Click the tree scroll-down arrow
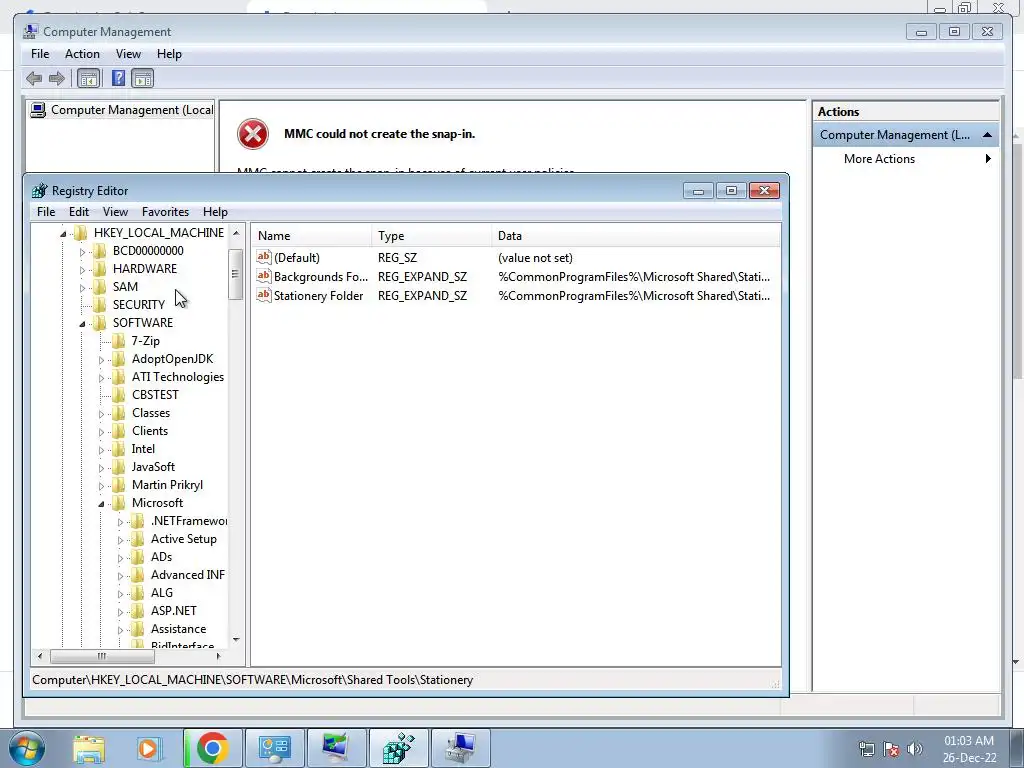The height and width of the screenshot is (768, 1024). (236, 640)
